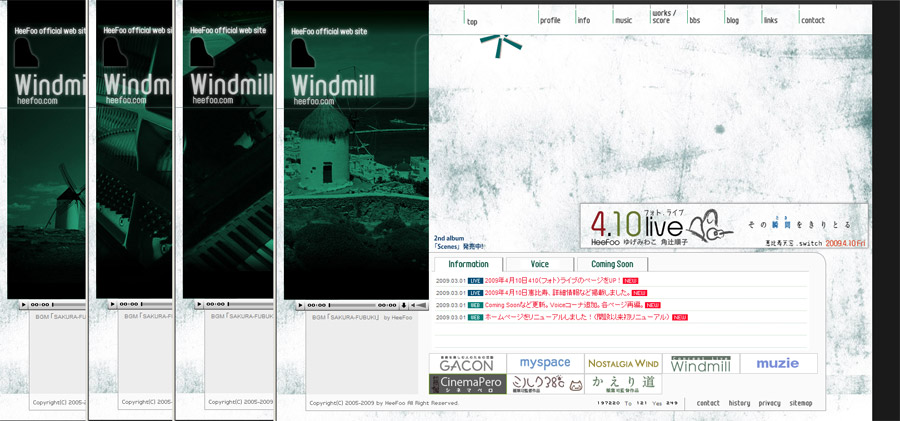This screenshot has height=421, width=900.
Task: Open the works / score page
Action: coord(664,17)
